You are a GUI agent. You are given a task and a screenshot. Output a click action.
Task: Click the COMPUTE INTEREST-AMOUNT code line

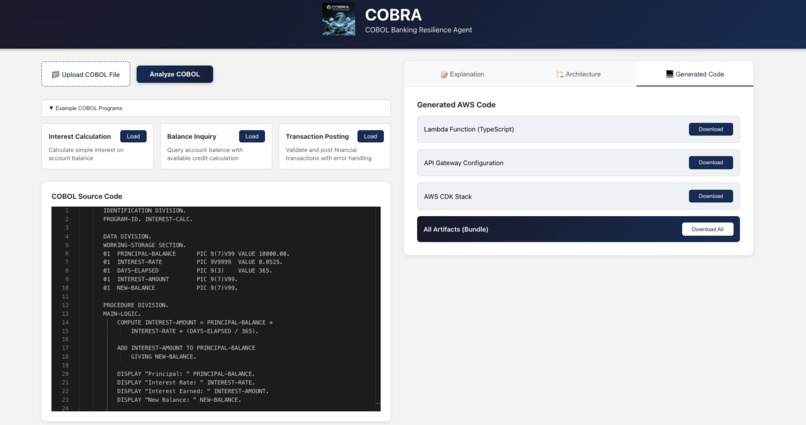click(195, 323)
